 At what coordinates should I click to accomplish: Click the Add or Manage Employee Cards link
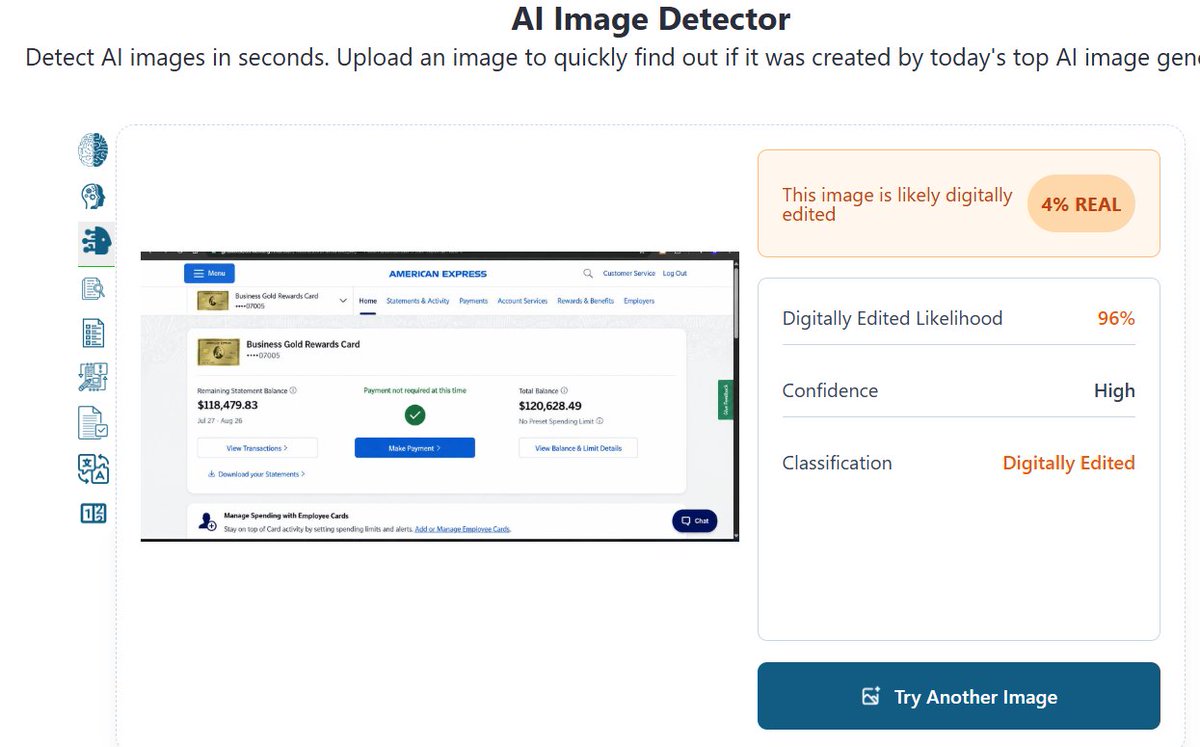click(x=462, y=528)
